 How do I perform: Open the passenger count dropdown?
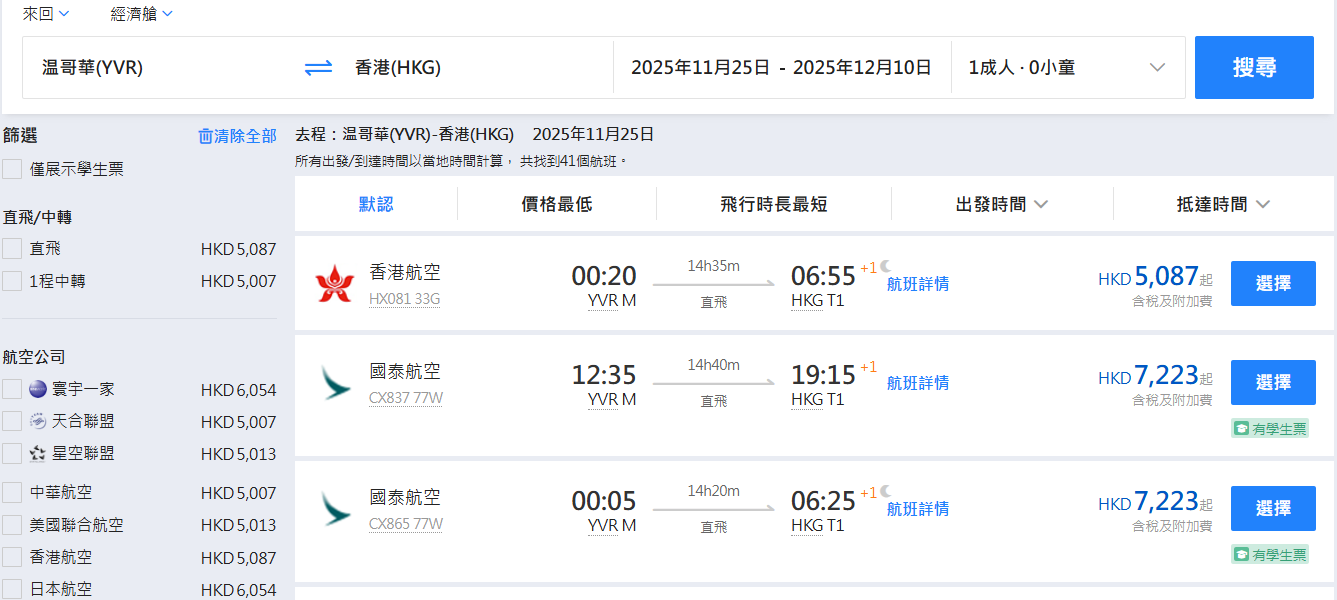pyautogui.click(x=1066, y=68)
